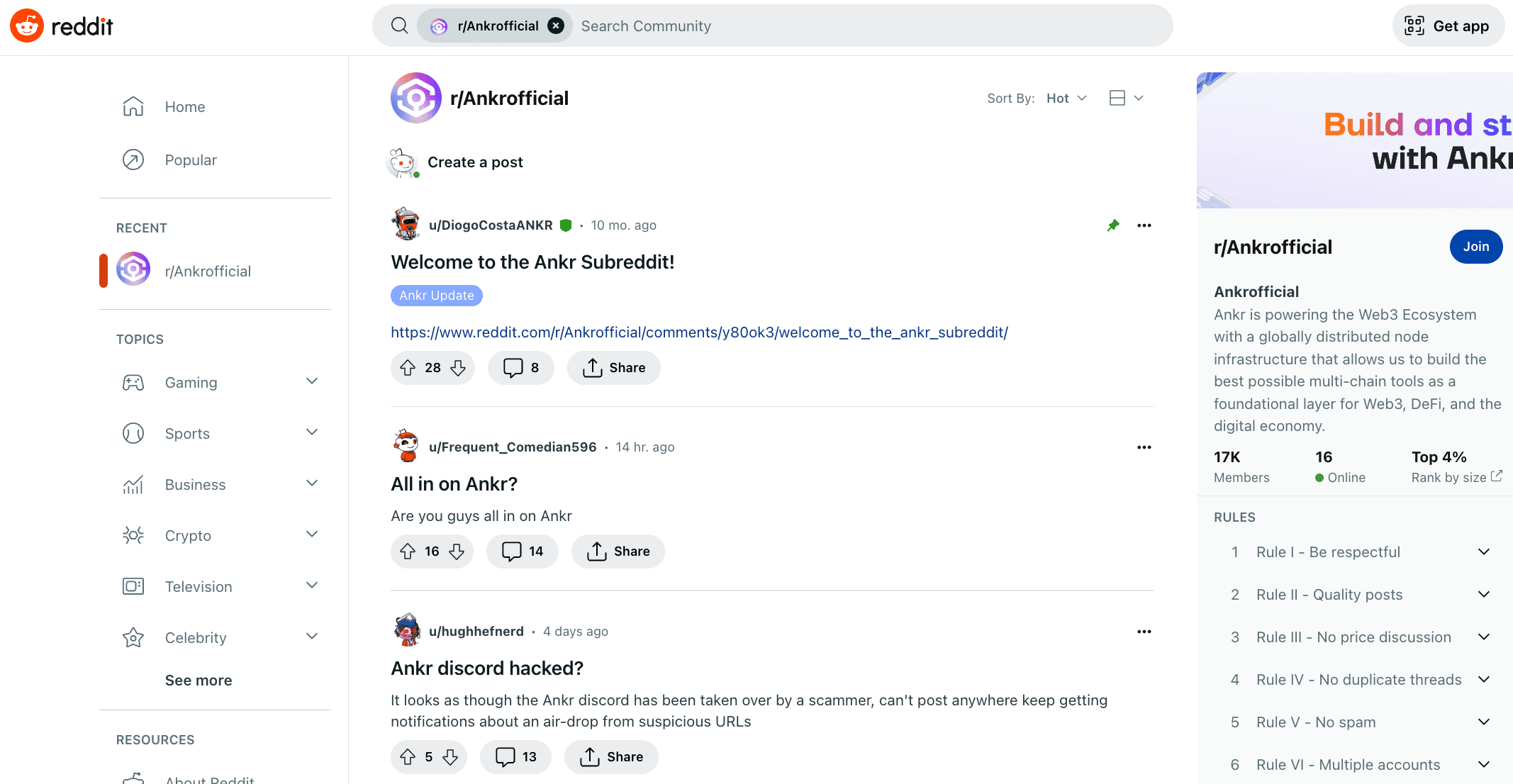Image resolution: width=1513 pixels, height=784 pixels.
Task: Click the Reddit logo icon
Action: 27,26
